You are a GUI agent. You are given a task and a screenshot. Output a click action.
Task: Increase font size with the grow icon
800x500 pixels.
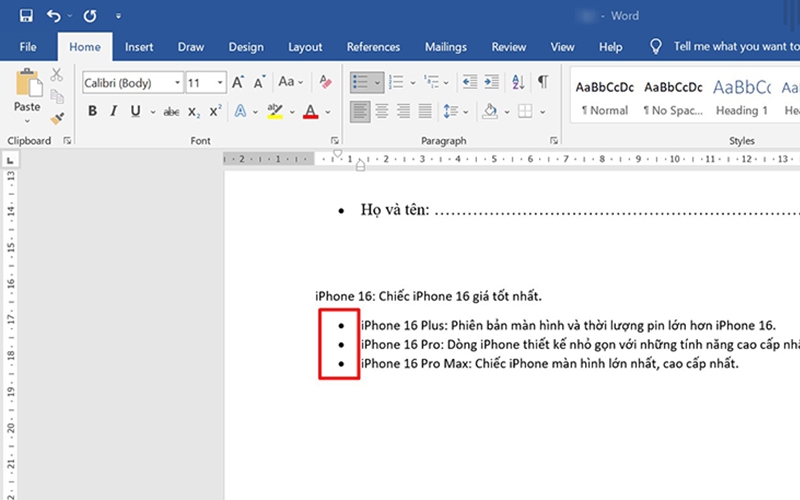[238, 82]
